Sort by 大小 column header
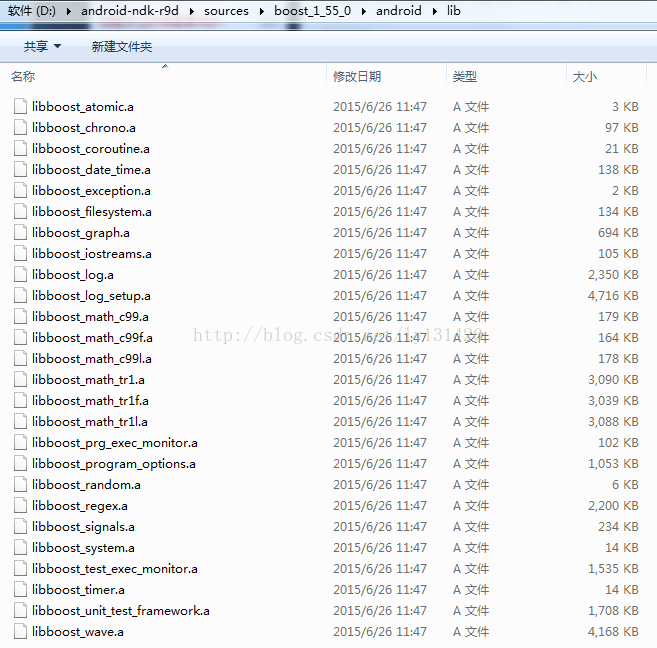 [585, 76]
